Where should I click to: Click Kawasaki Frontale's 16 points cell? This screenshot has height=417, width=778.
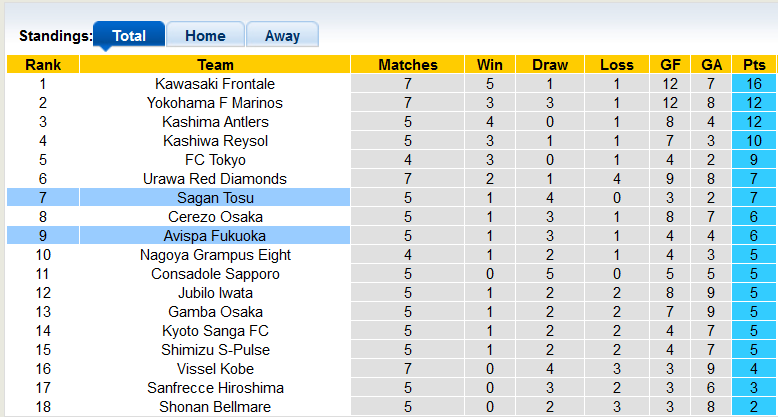pyautogui.click(x=754, y=83)
